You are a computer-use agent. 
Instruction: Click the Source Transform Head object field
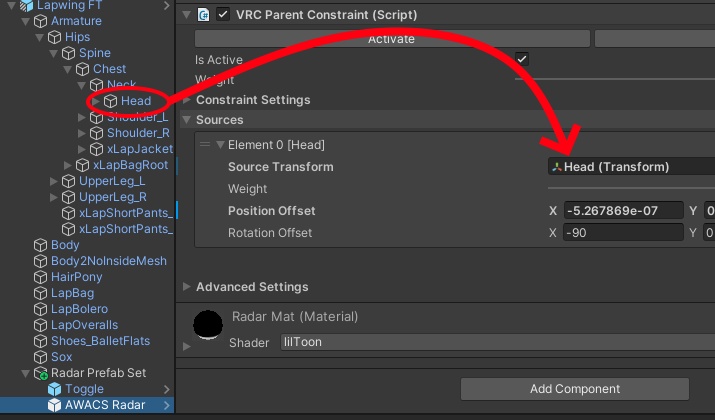pos(632,167)
